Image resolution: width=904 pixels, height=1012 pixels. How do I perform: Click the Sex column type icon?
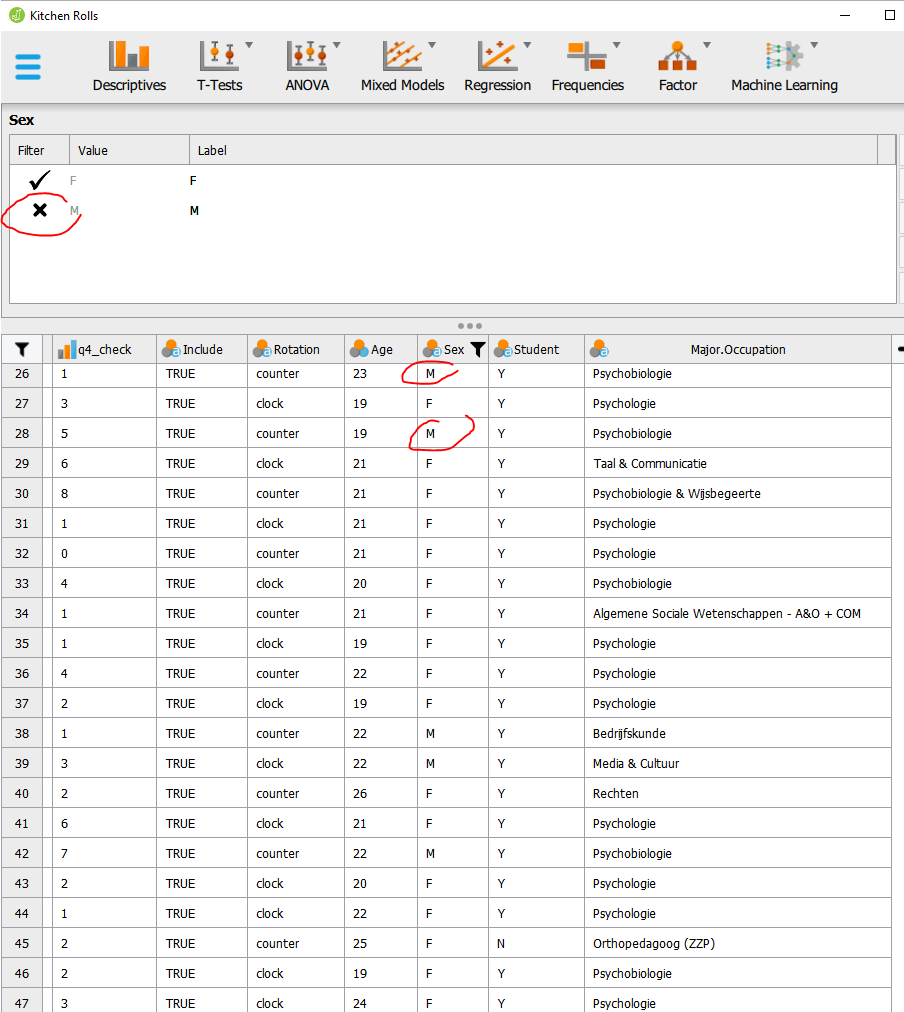click(432, 349)
